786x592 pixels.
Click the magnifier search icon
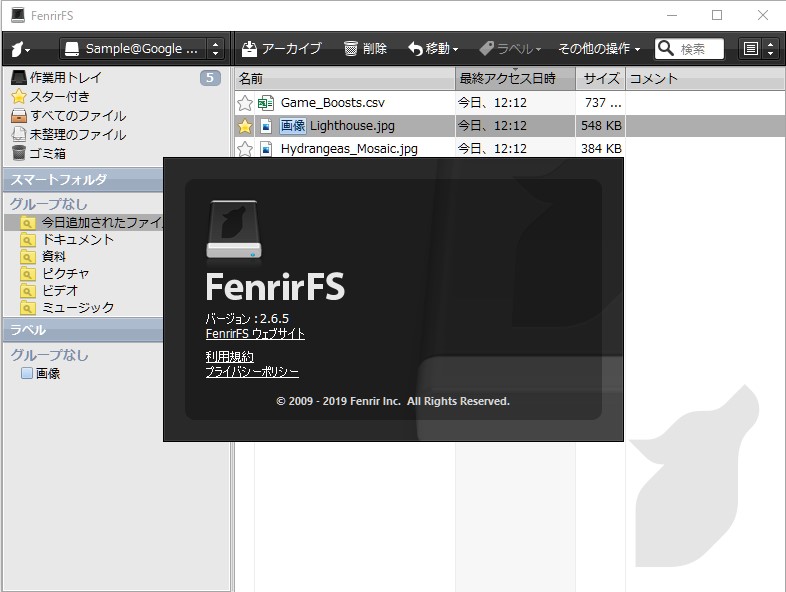point(666,48)
